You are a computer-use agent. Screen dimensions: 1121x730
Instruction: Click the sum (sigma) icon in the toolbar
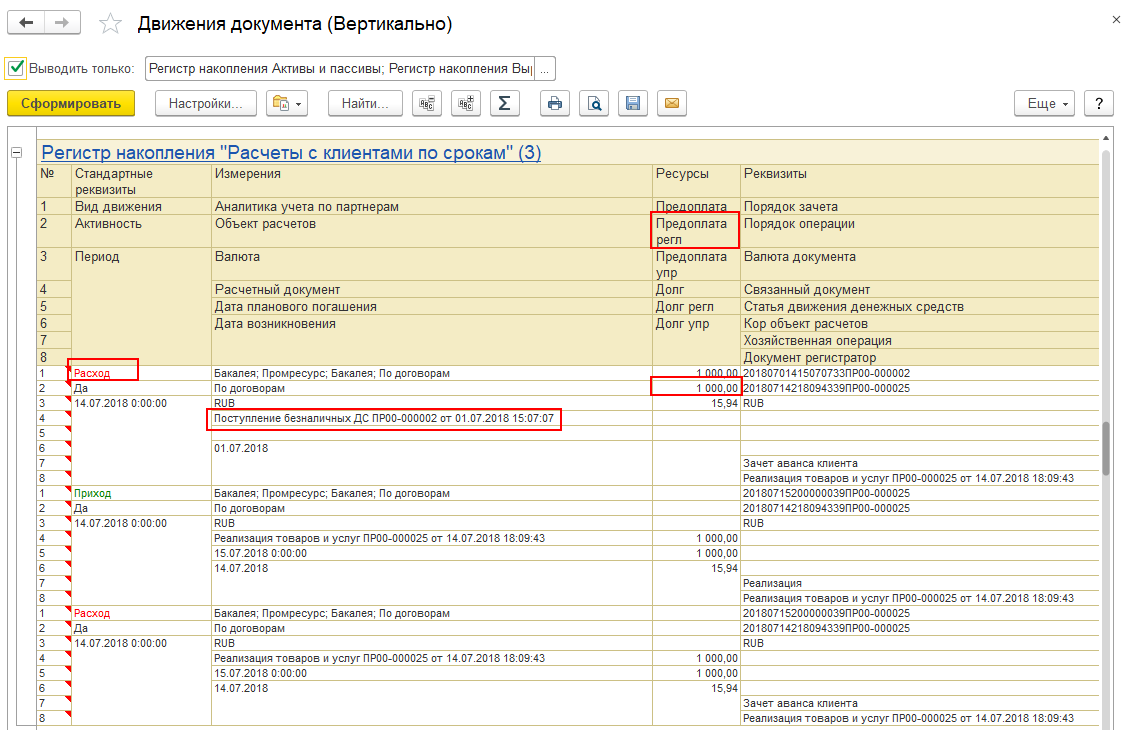pos(504,103)
